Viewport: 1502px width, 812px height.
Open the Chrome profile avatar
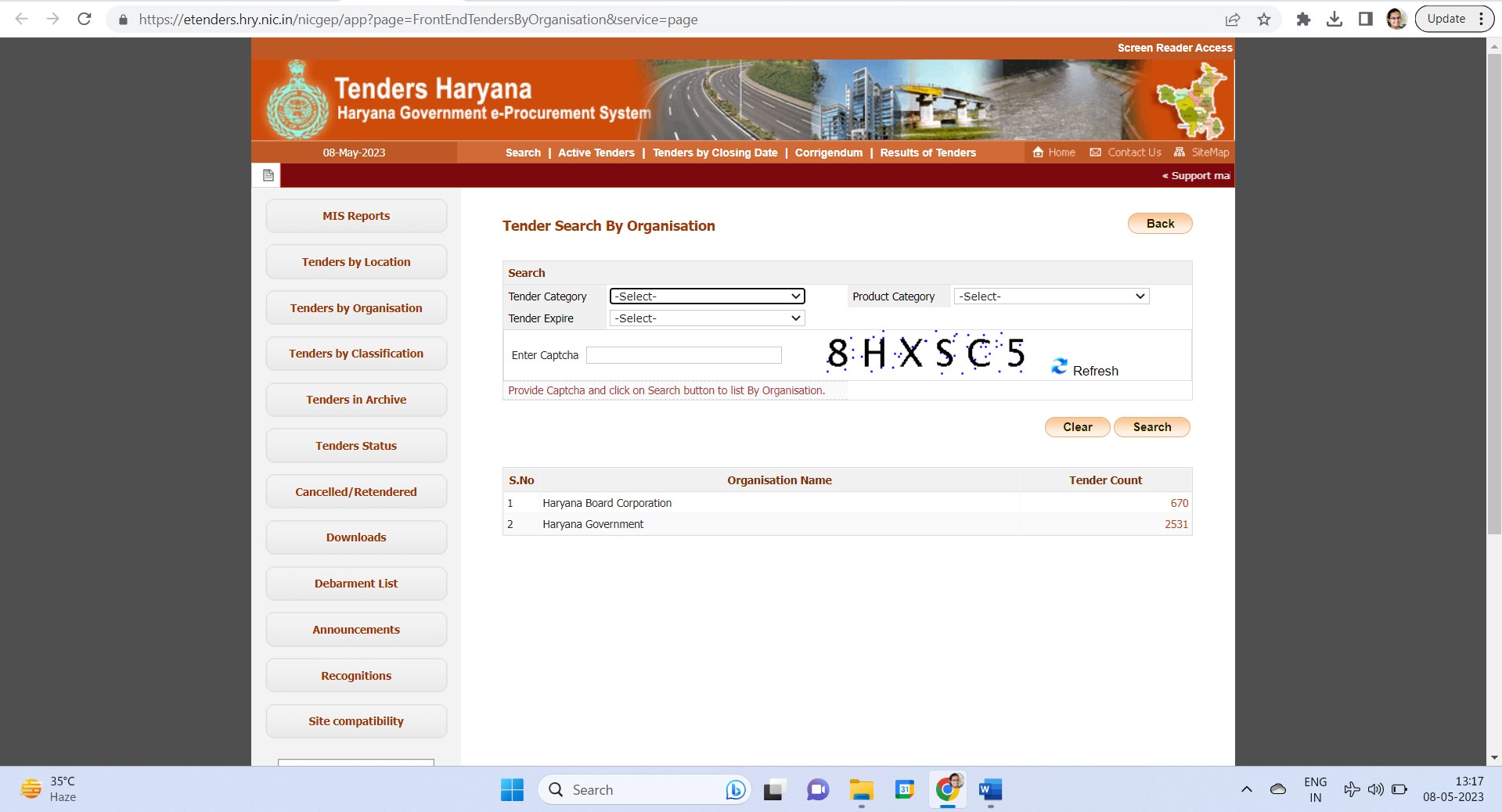[1396, 19]
